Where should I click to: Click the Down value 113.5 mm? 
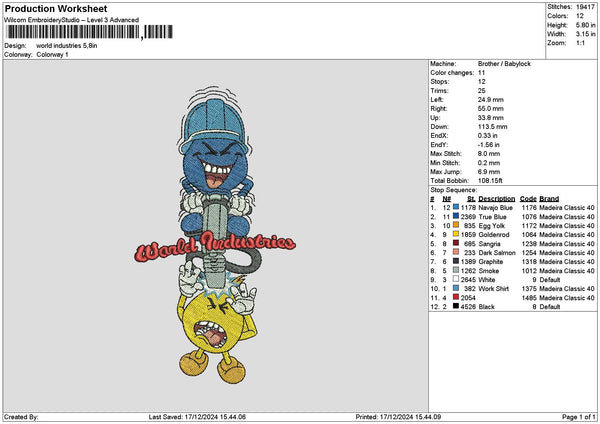pos(492,127)
